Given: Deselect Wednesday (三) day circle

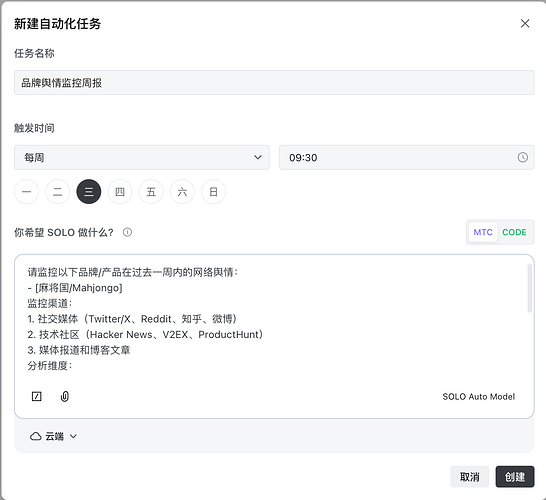Looking at the screenshot, I should 89,192.
